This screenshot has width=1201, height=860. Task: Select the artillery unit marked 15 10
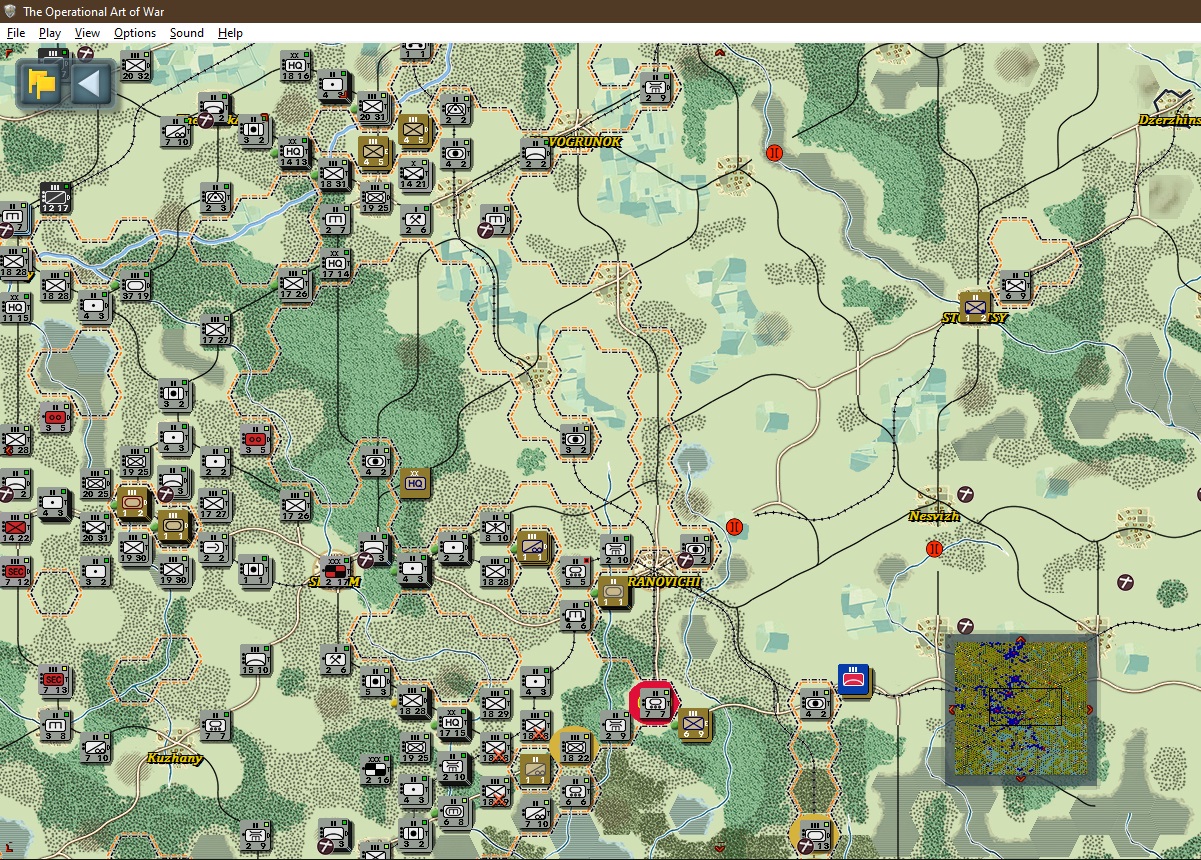tap(256, 659)
